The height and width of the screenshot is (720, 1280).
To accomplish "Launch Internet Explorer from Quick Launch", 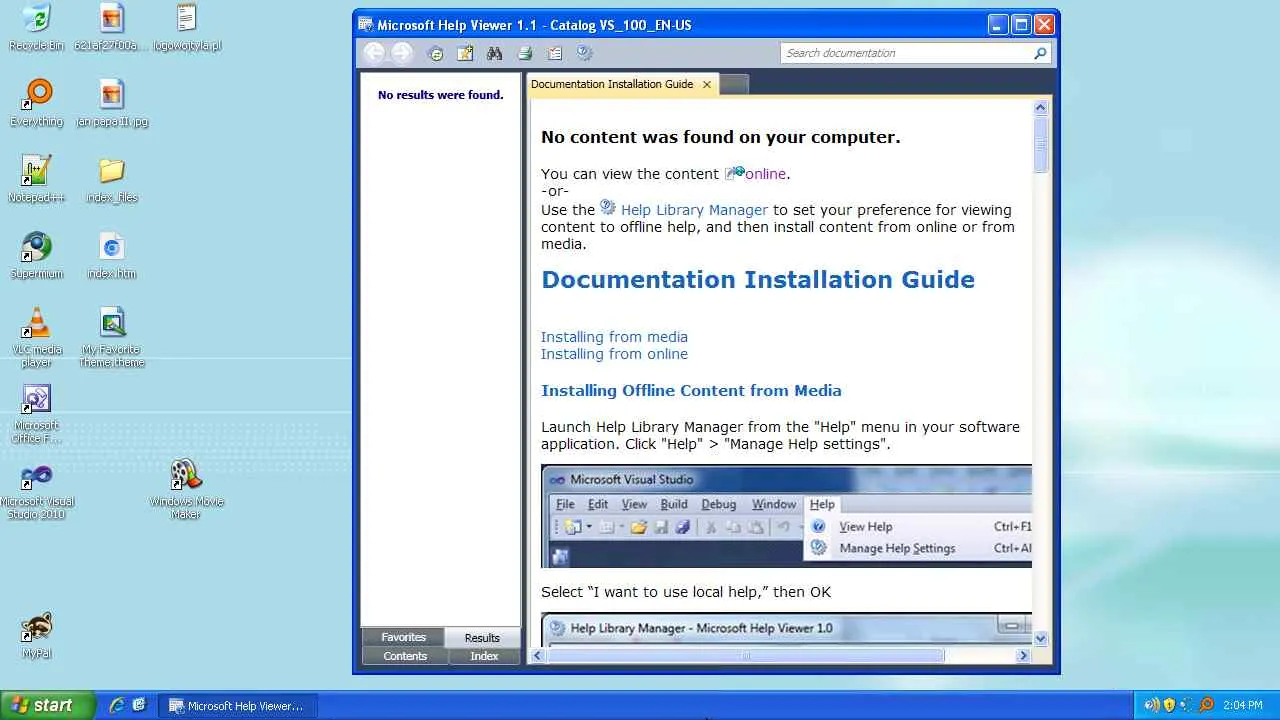I will 117,705.
